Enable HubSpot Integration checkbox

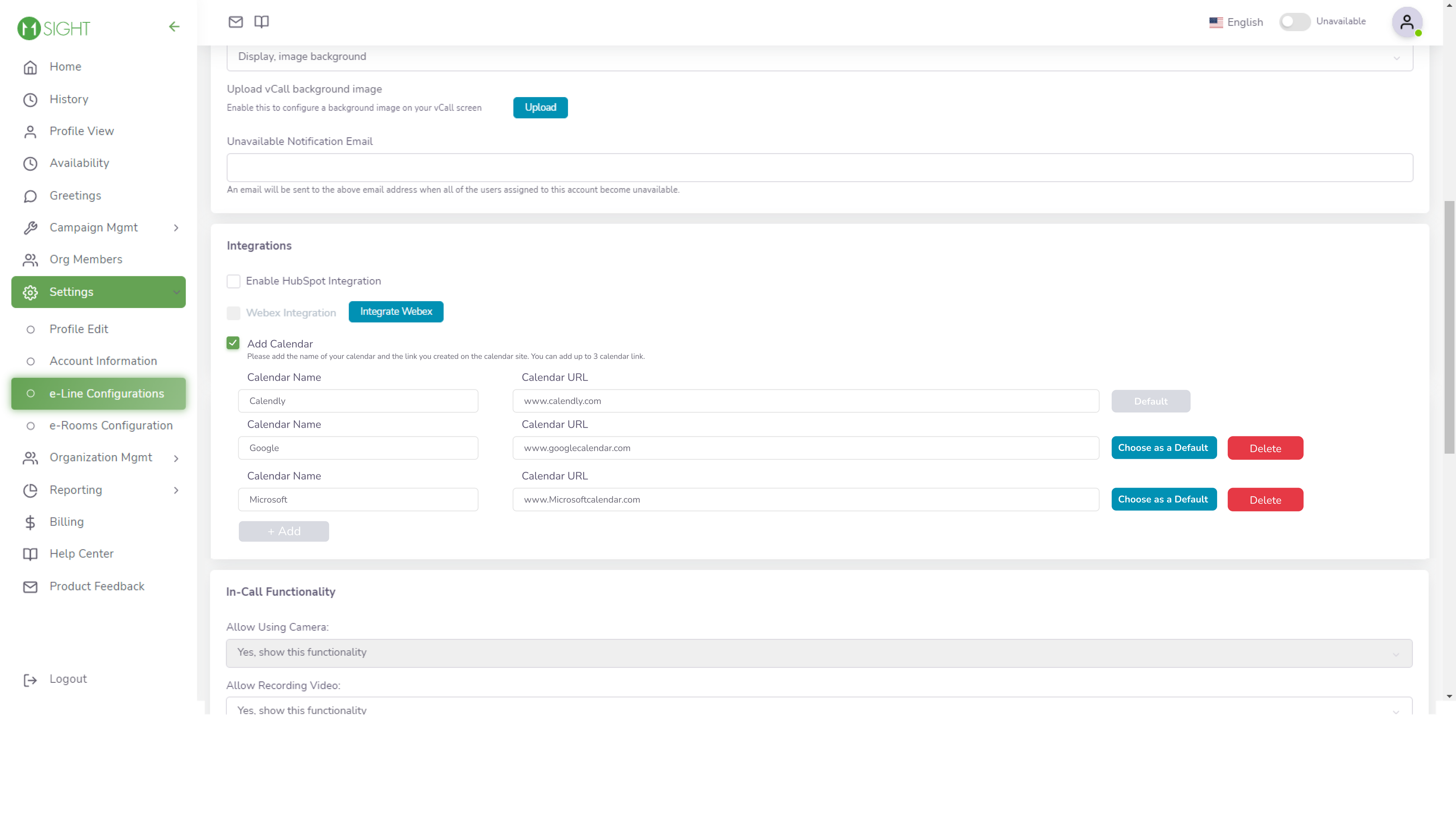pyautogui.click(x=234, y=281)
